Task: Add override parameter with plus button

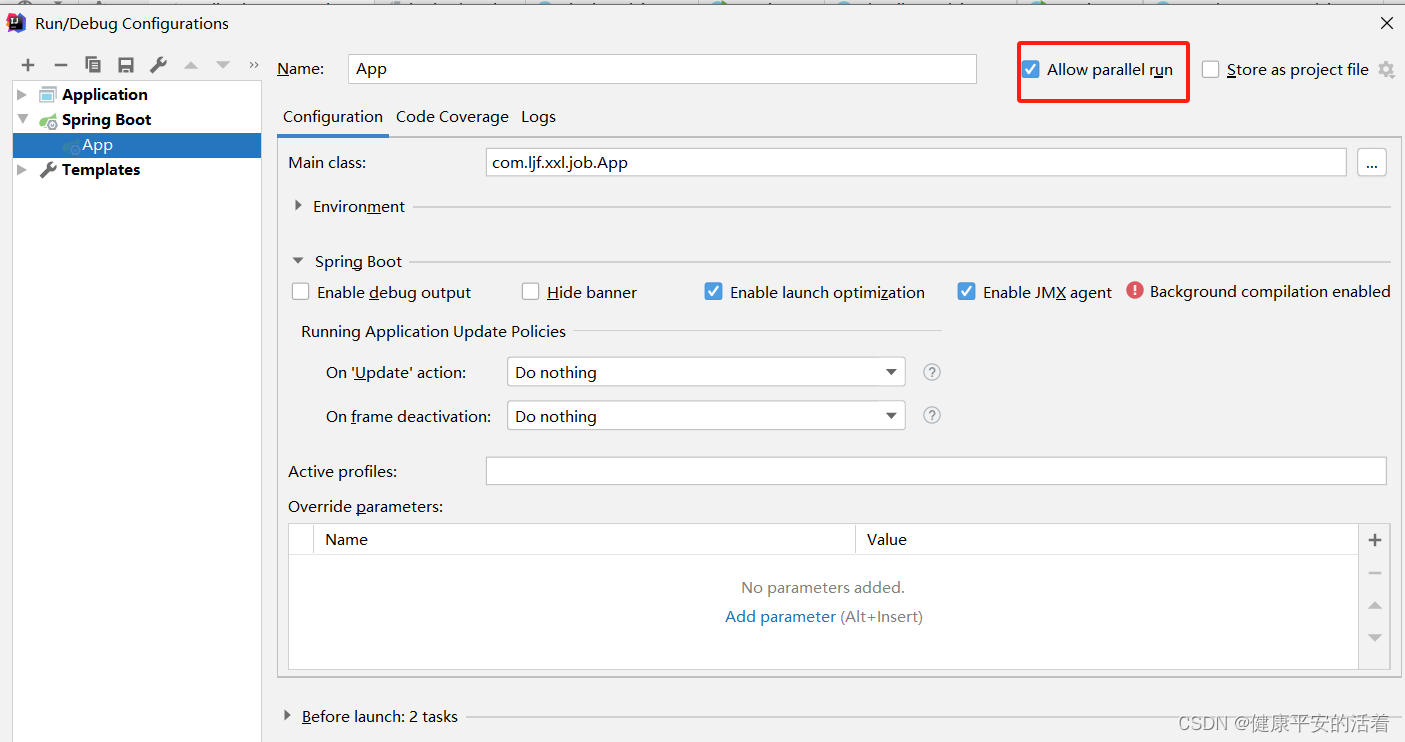Action: 1375,540
